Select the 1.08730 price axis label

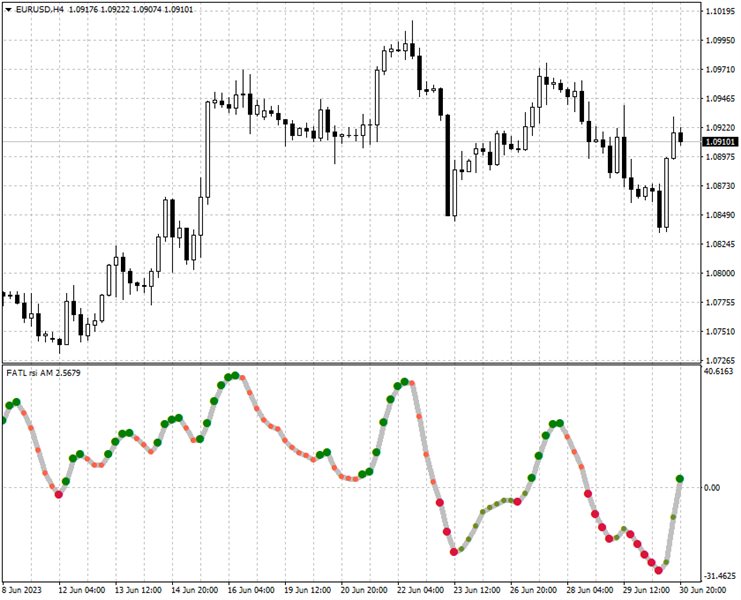(x=720, y=186)
